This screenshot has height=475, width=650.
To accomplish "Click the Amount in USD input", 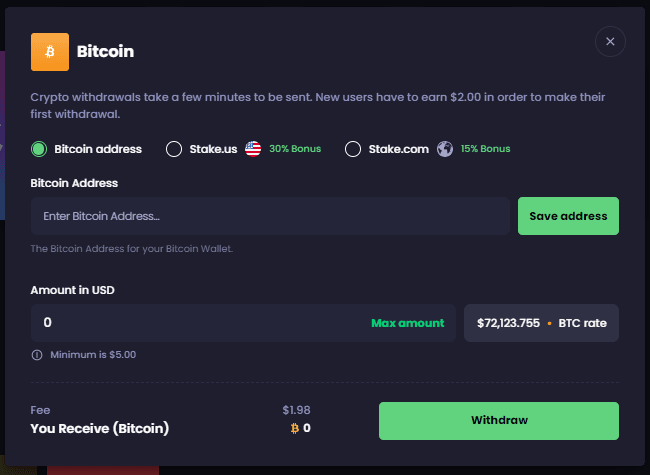I will [x=190, y=323].
